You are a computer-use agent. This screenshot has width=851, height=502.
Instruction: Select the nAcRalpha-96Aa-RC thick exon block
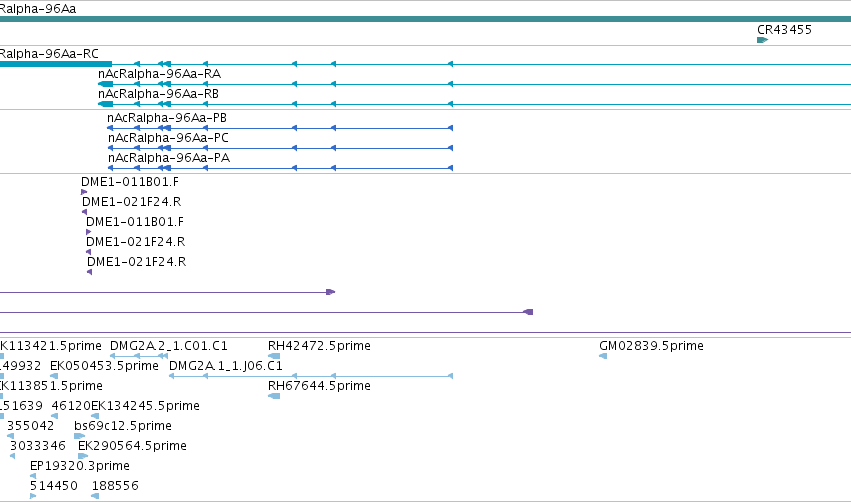click(x=56, y=64)
